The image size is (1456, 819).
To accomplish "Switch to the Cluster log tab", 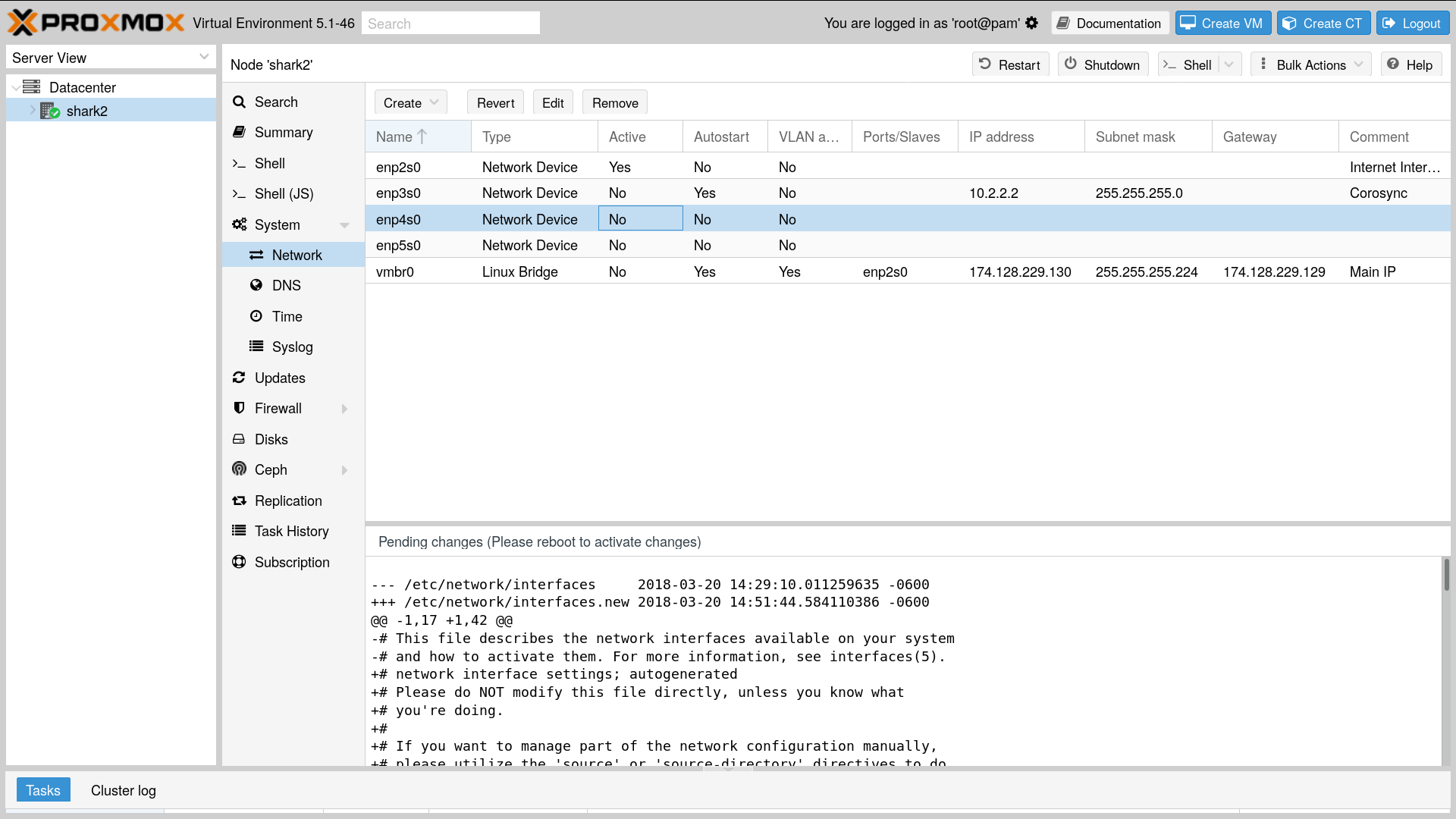I will point(123,790).
